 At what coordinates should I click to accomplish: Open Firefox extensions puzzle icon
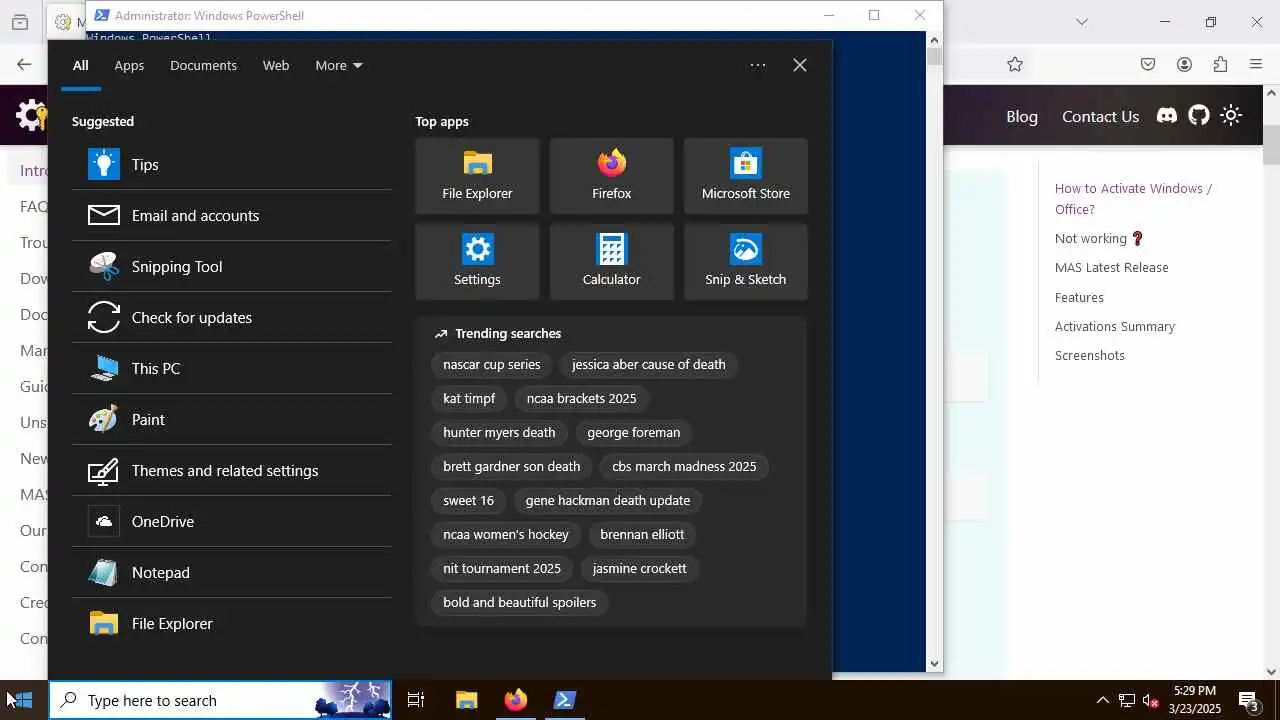click(x=1220, y=64)
